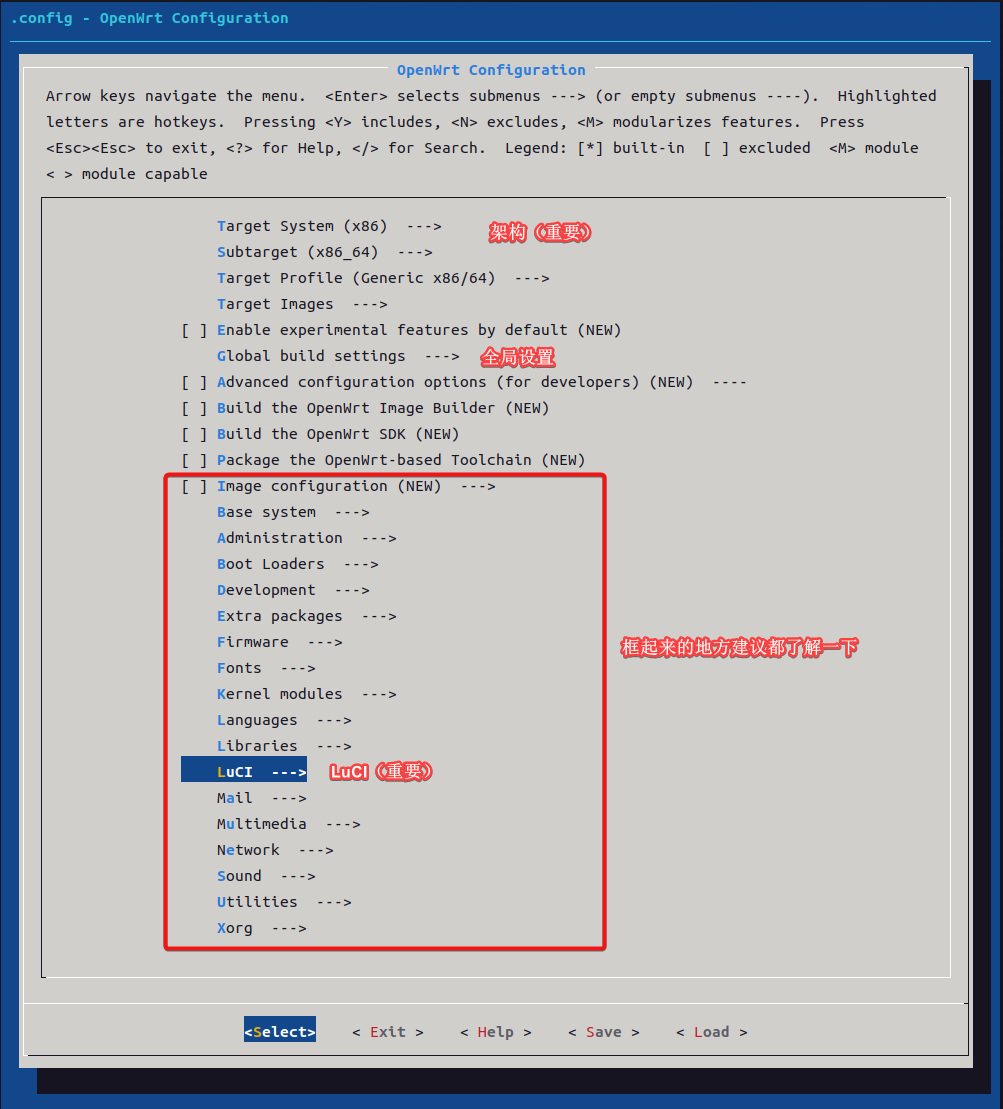Open the Development submenu
The height and width of the screenshot is (1109, 1003).
coord(293,591)
